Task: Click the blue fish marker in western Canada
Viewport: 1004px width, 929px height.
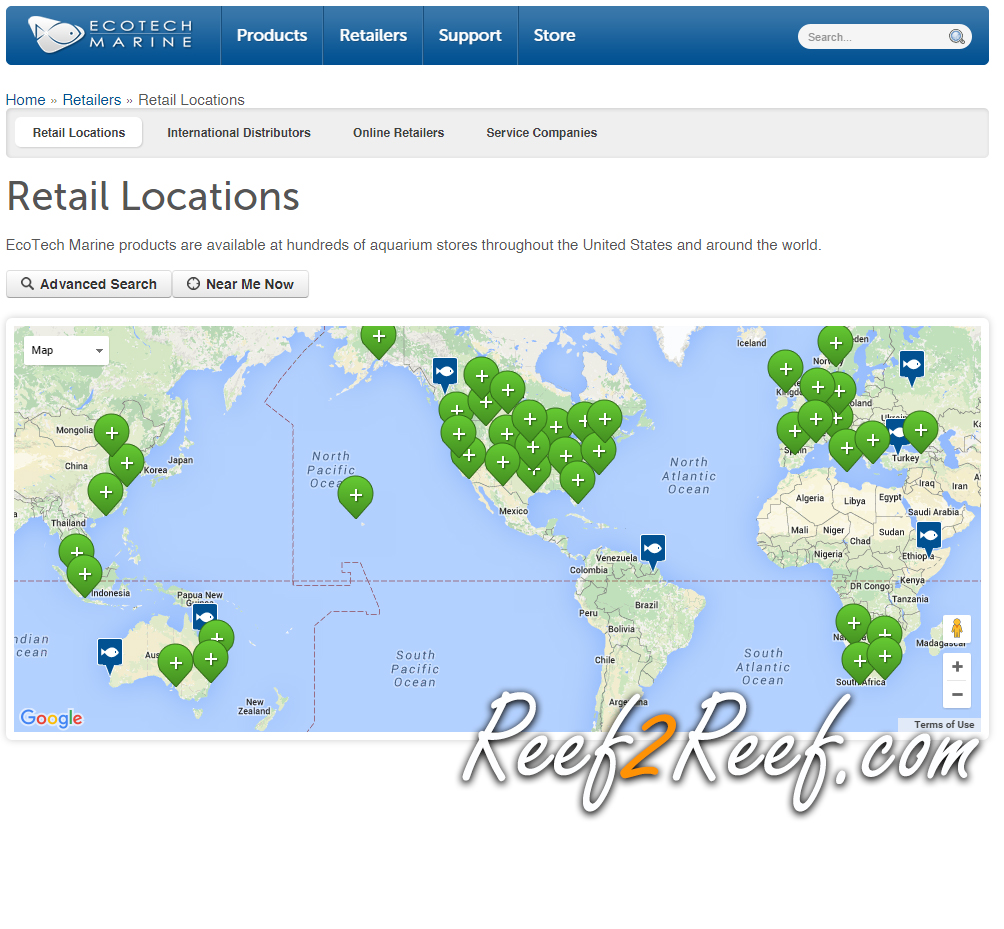Action: pyautogui.click(x=445, y=375)
